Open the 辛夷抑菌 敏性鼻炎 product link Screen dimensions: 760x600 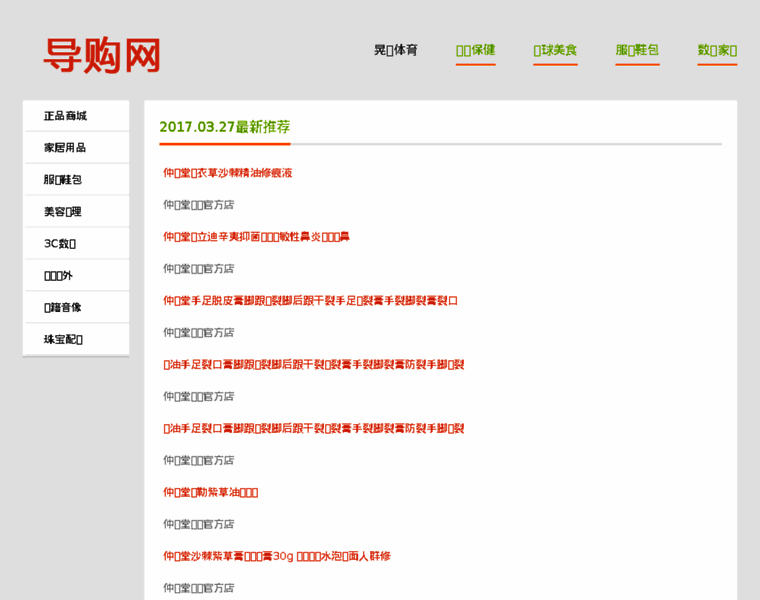click(256, 237)
